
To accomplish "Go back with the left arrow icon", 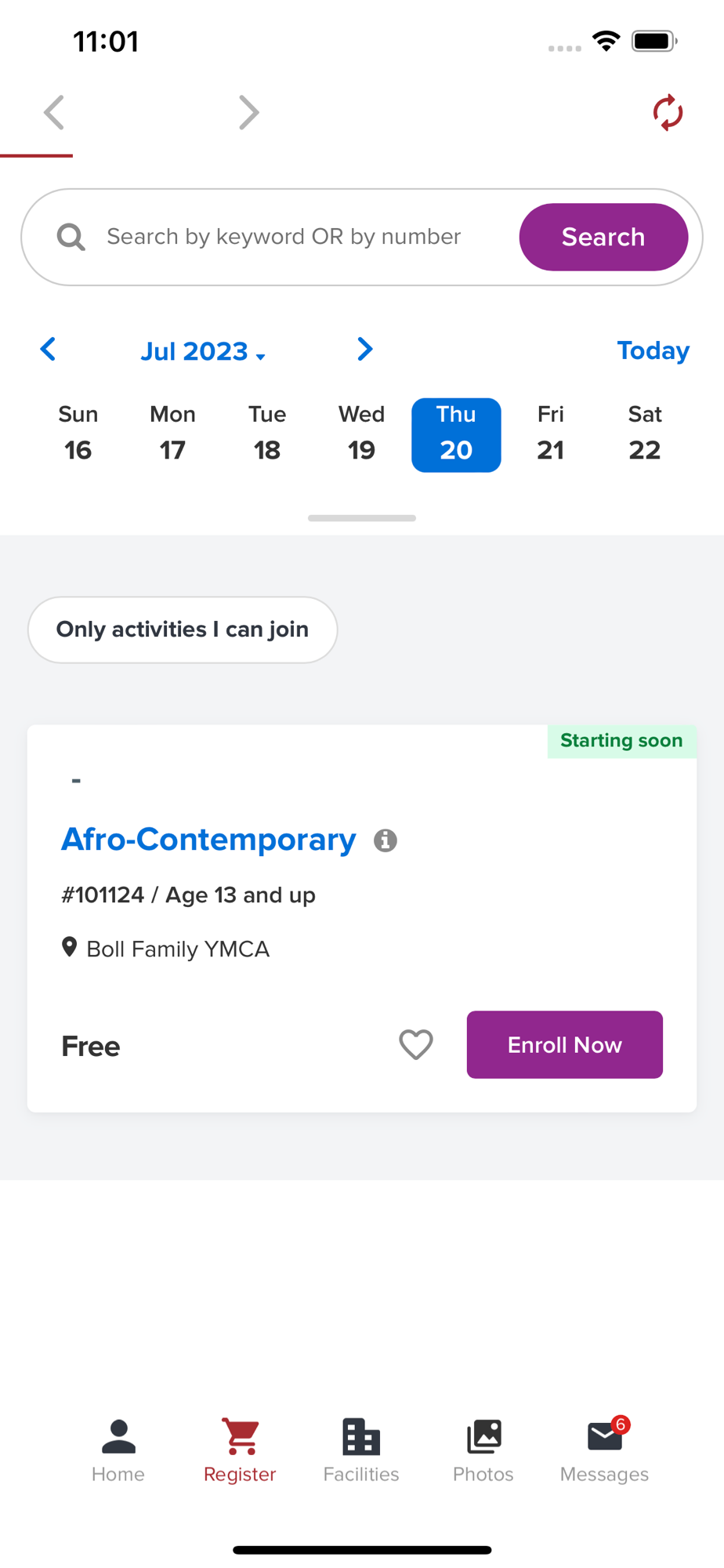I will [53, 113].
